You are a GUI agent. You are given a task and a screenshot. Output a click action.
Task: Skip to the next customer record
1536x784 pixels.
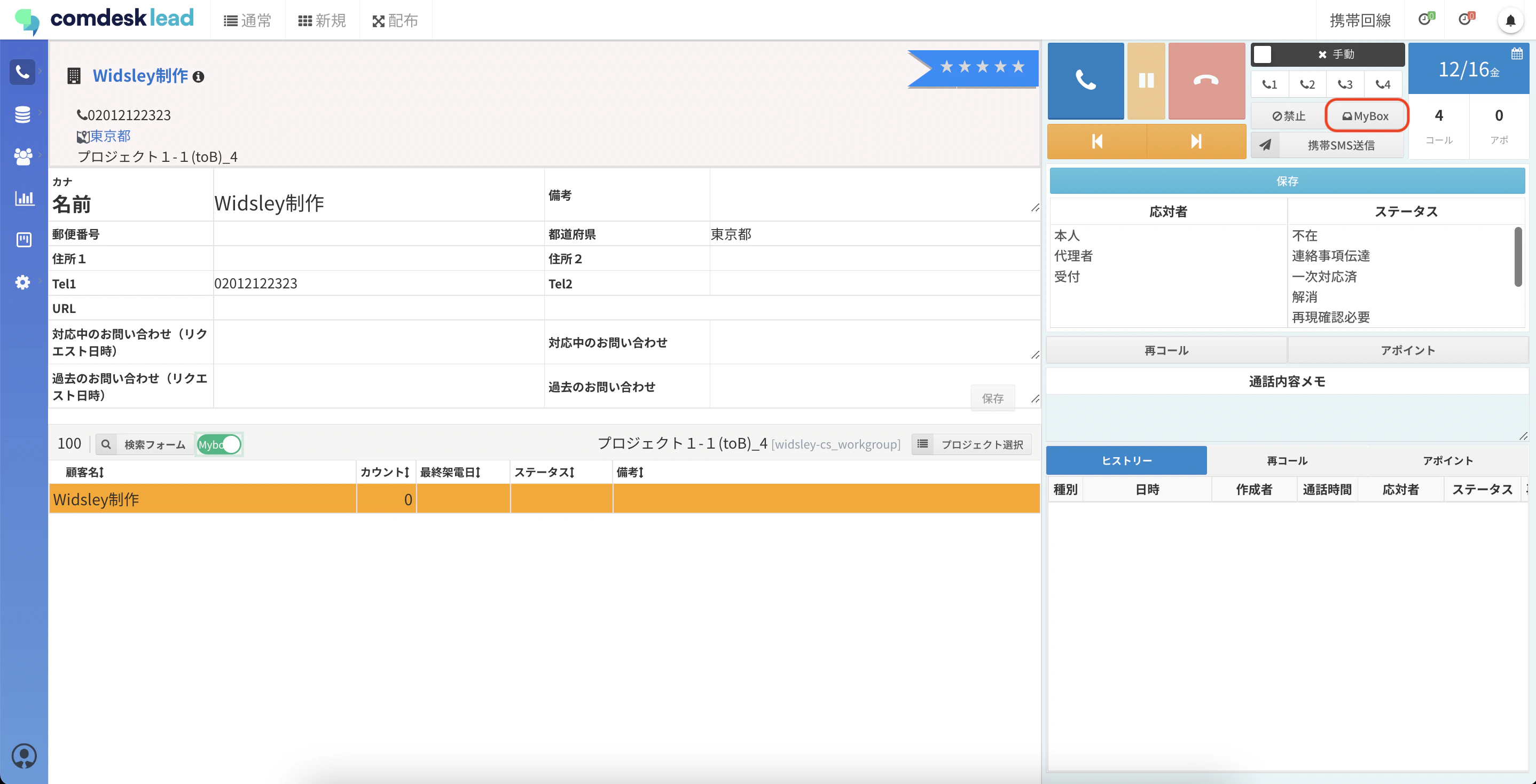pyautogui.click(x=1196, y=142)
